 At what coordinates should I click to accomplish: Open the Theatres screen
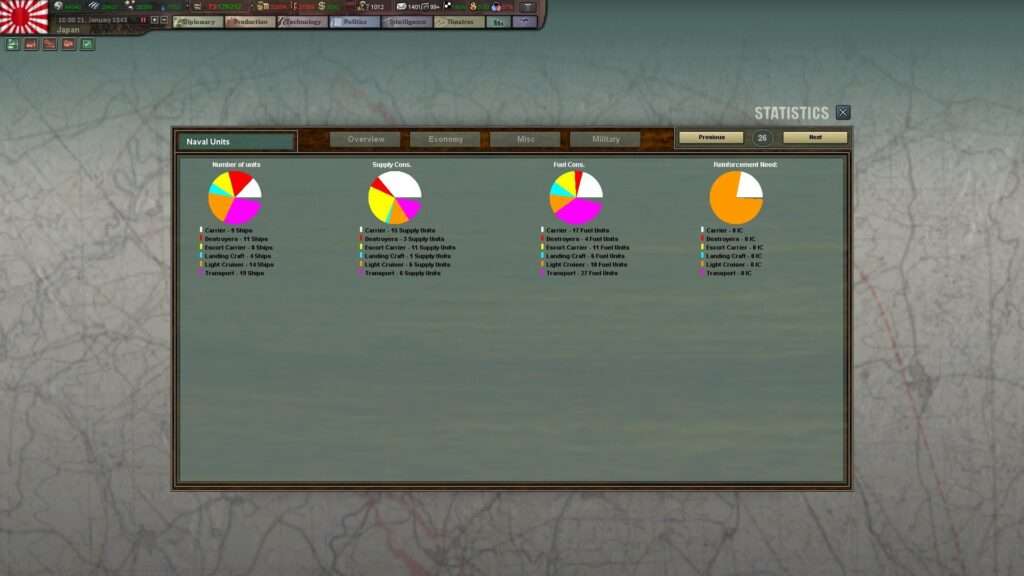(459, 22)
